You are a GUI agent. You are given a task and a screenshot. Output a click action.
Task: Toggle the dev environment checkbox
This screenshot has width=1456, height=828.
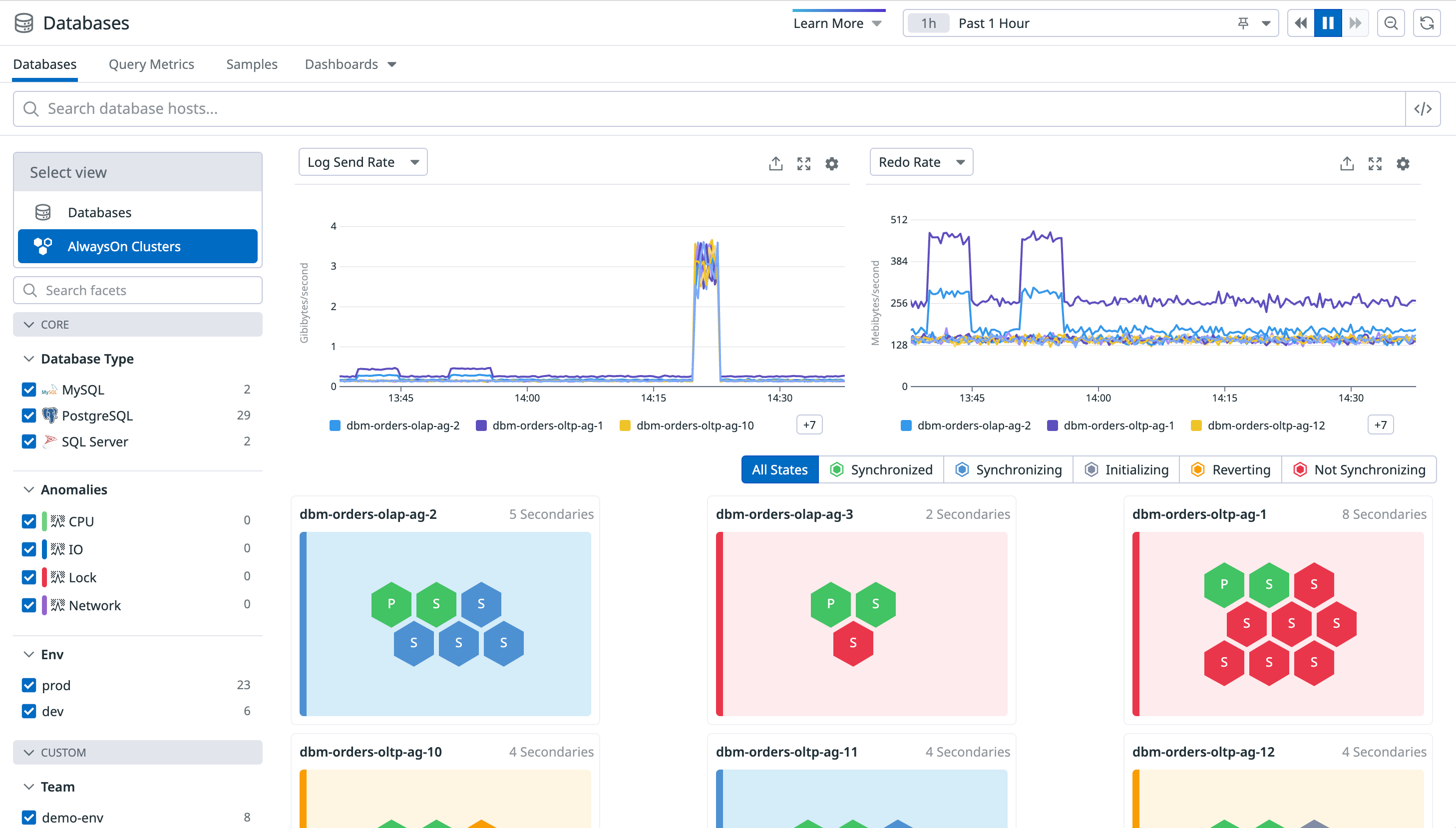29,712
